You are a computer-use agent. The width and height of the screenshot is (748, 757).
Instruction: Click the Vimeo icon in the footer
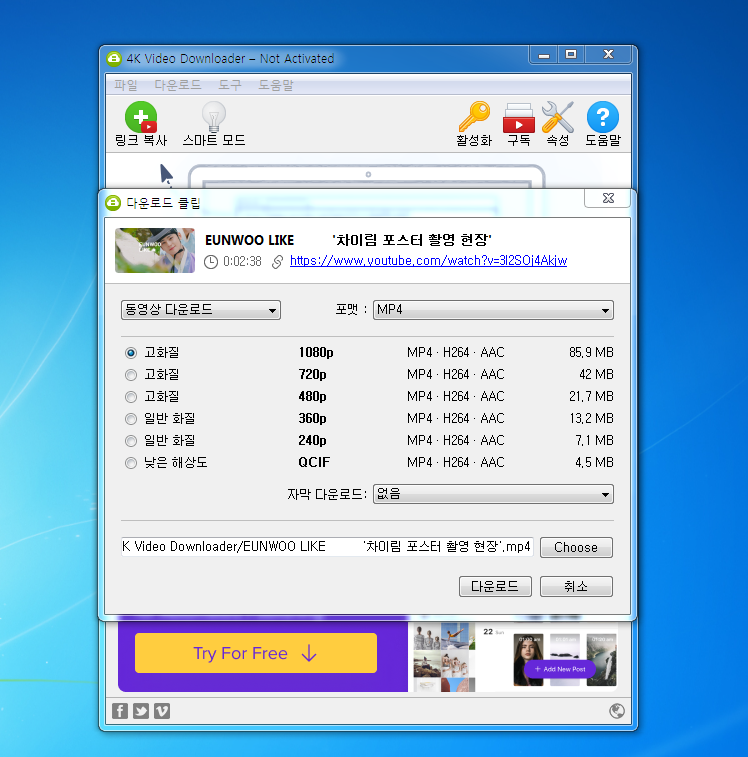(x=162, y=711)
